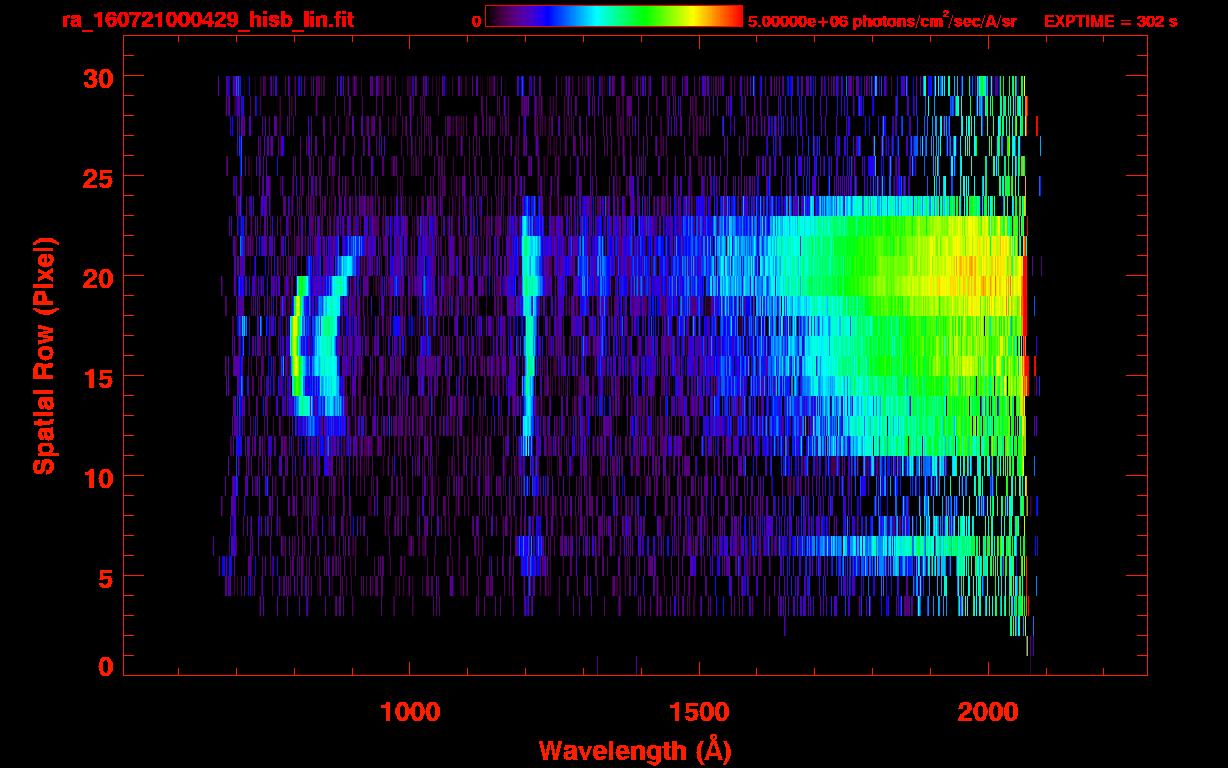Click the filename ra_160721000429_hisb_lin.fit title
This screenshot has height=768, width=1228.
coord(207,20)
